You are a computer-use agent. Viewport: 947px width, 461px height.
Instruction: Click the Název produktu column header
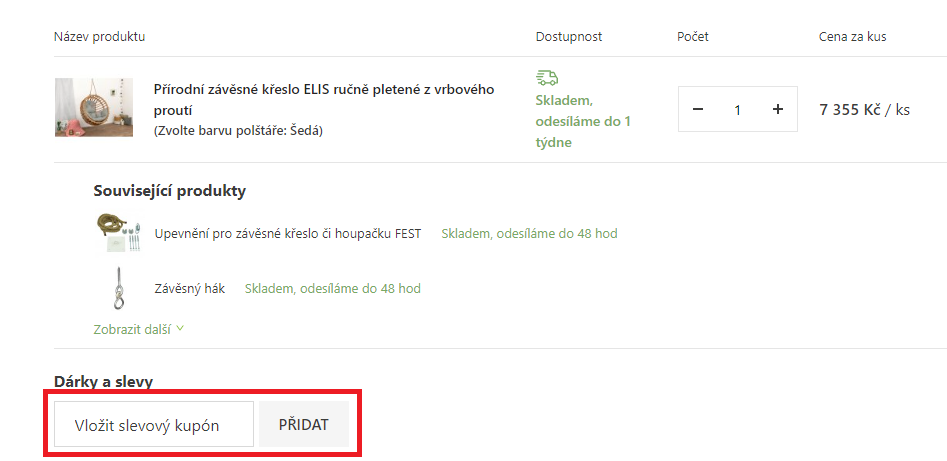(x=100, y=37)
